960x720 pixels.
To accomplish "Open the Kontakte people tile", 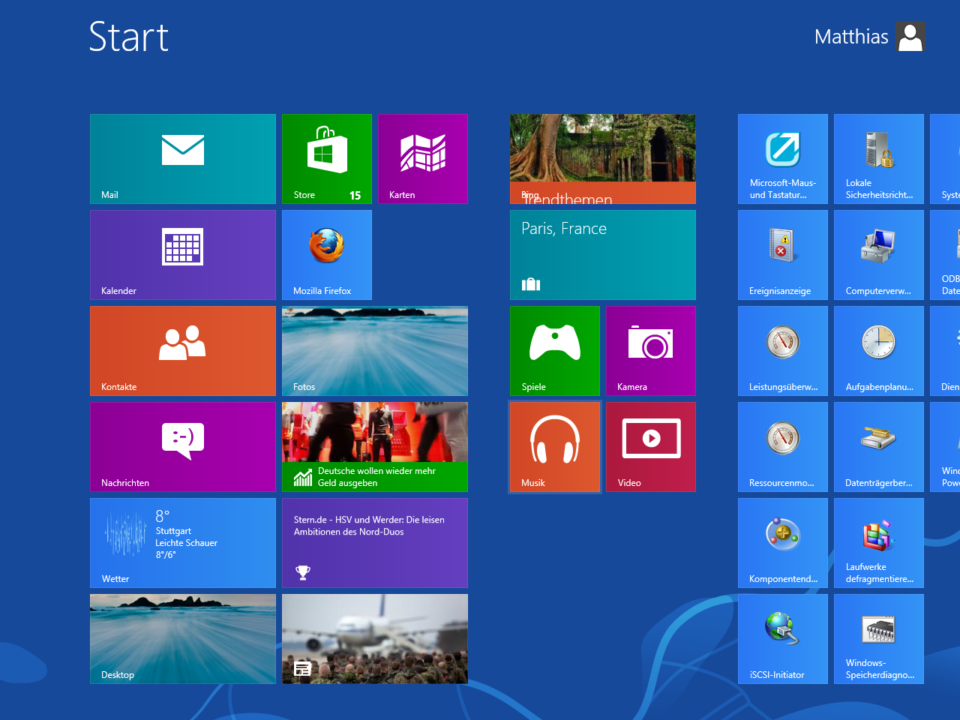I will (x=182, y=350).
